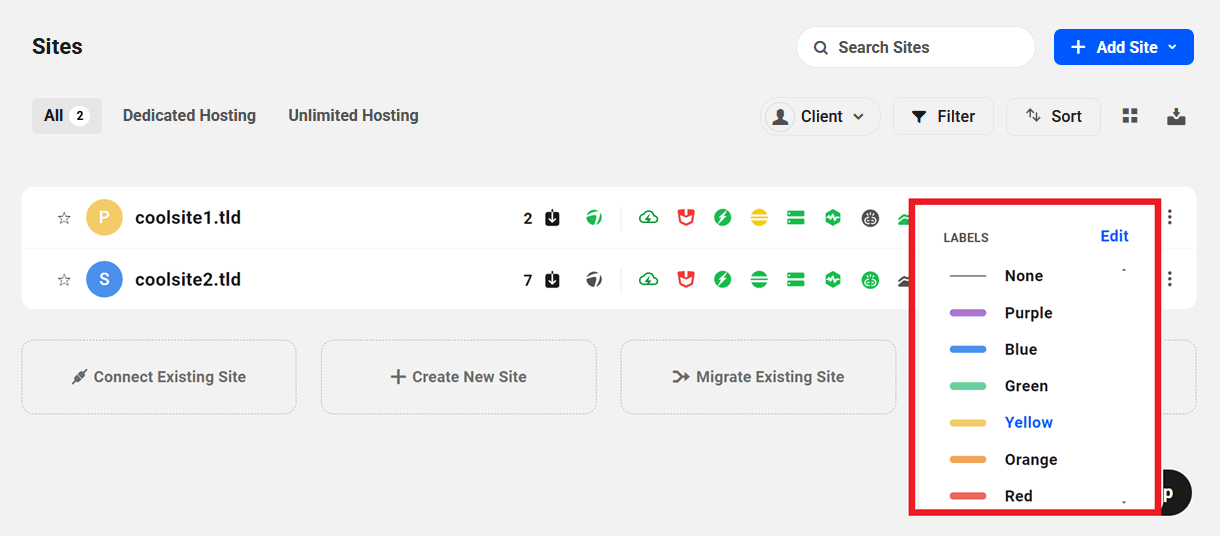Click the Connect Existing Site card
This screenshot has height=536, width=1220.
point(159,377)
